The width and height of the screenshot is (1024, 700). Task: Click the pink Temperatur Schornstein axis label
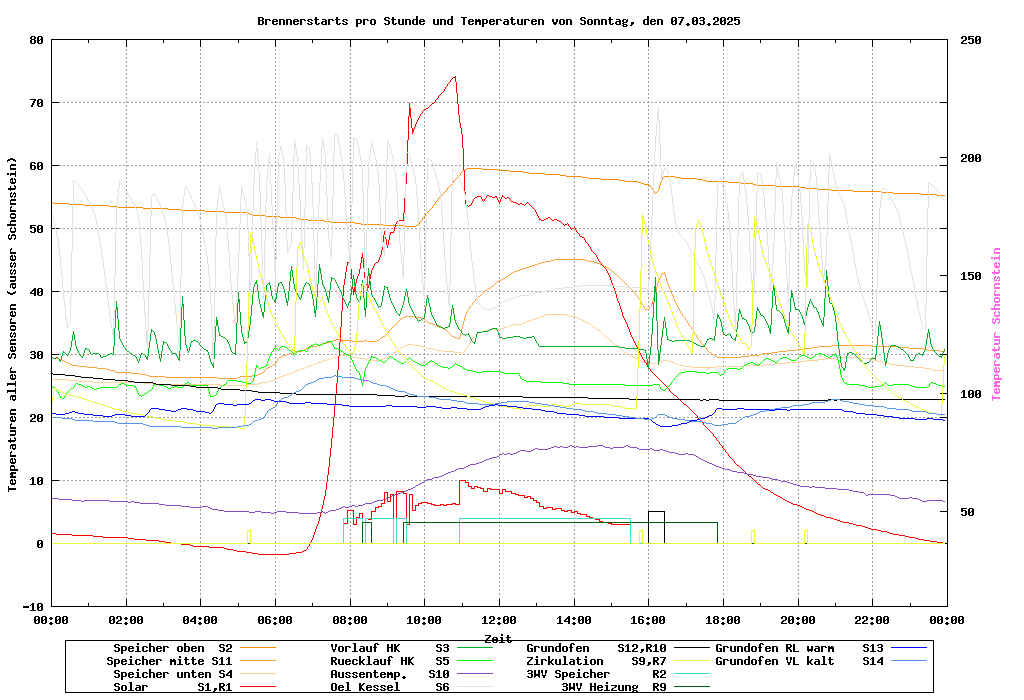pos(996,324)
